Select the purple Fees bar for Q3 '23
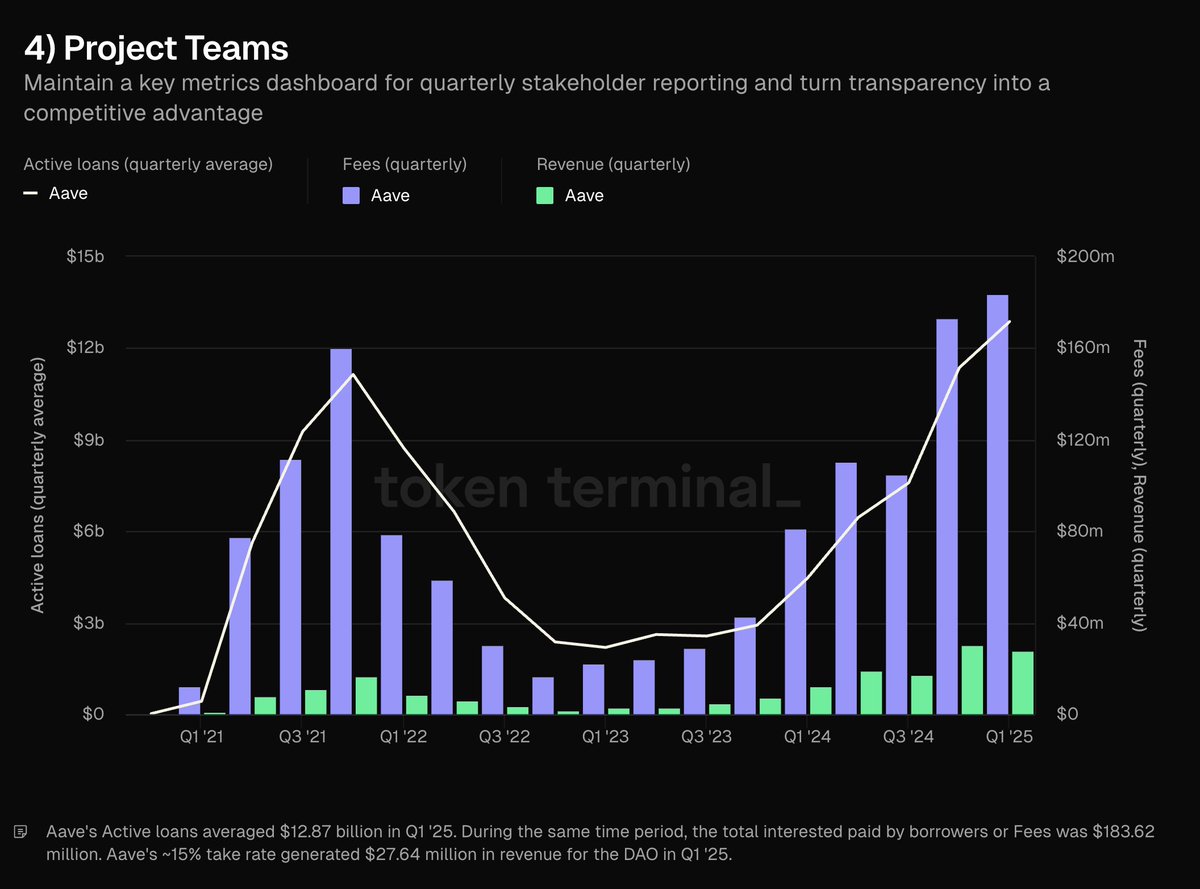 pos(695,682)
